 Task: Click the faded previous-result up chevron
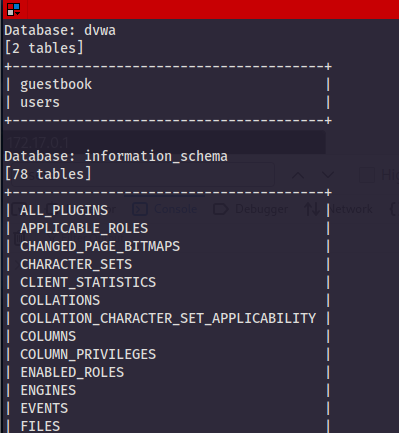coord(298,175)
